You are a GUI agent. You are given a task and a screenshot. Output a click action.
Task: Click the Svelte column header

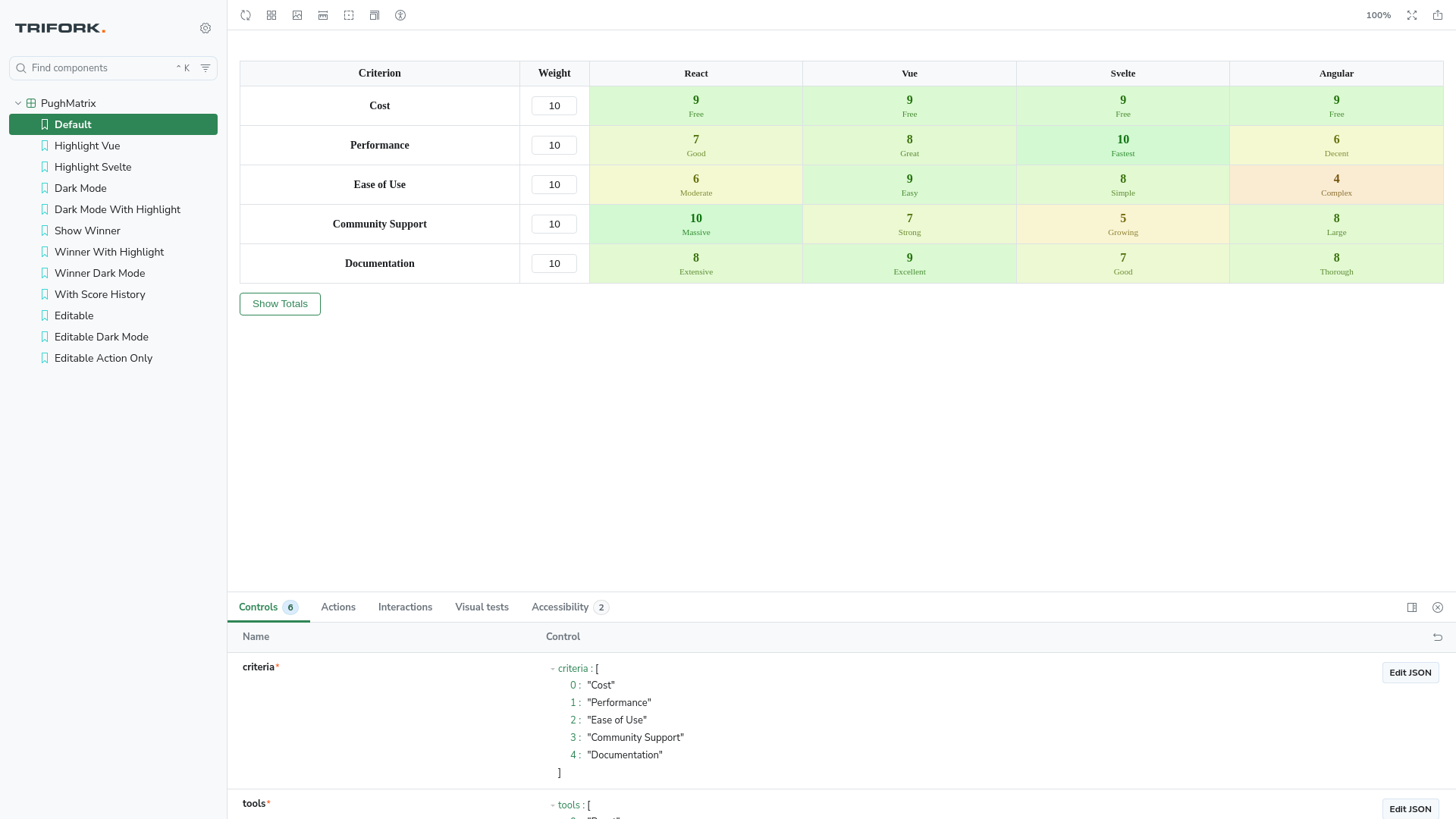pos(1123,74)
